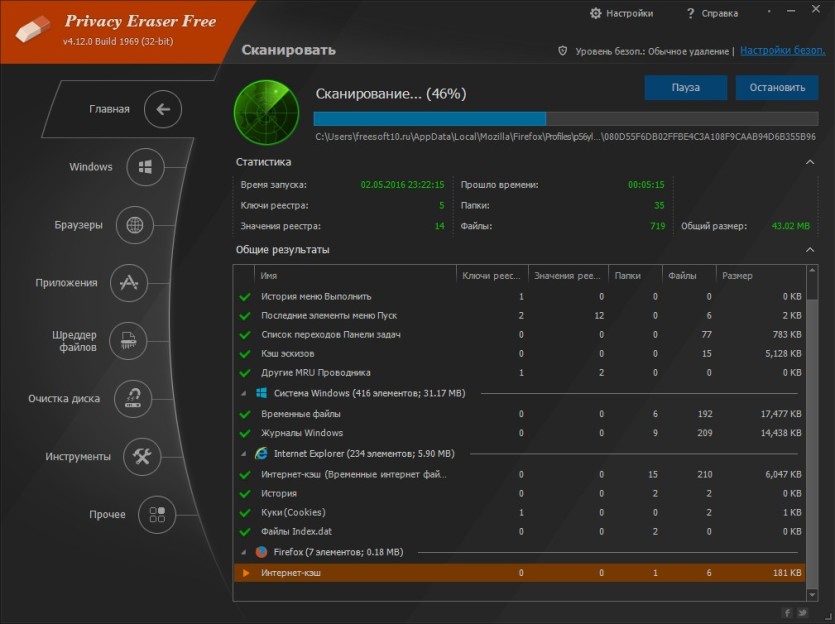Toggle checkmark for Куки (Cookies) row
This screenshot has width=835, height=624.
click(245, 513)
